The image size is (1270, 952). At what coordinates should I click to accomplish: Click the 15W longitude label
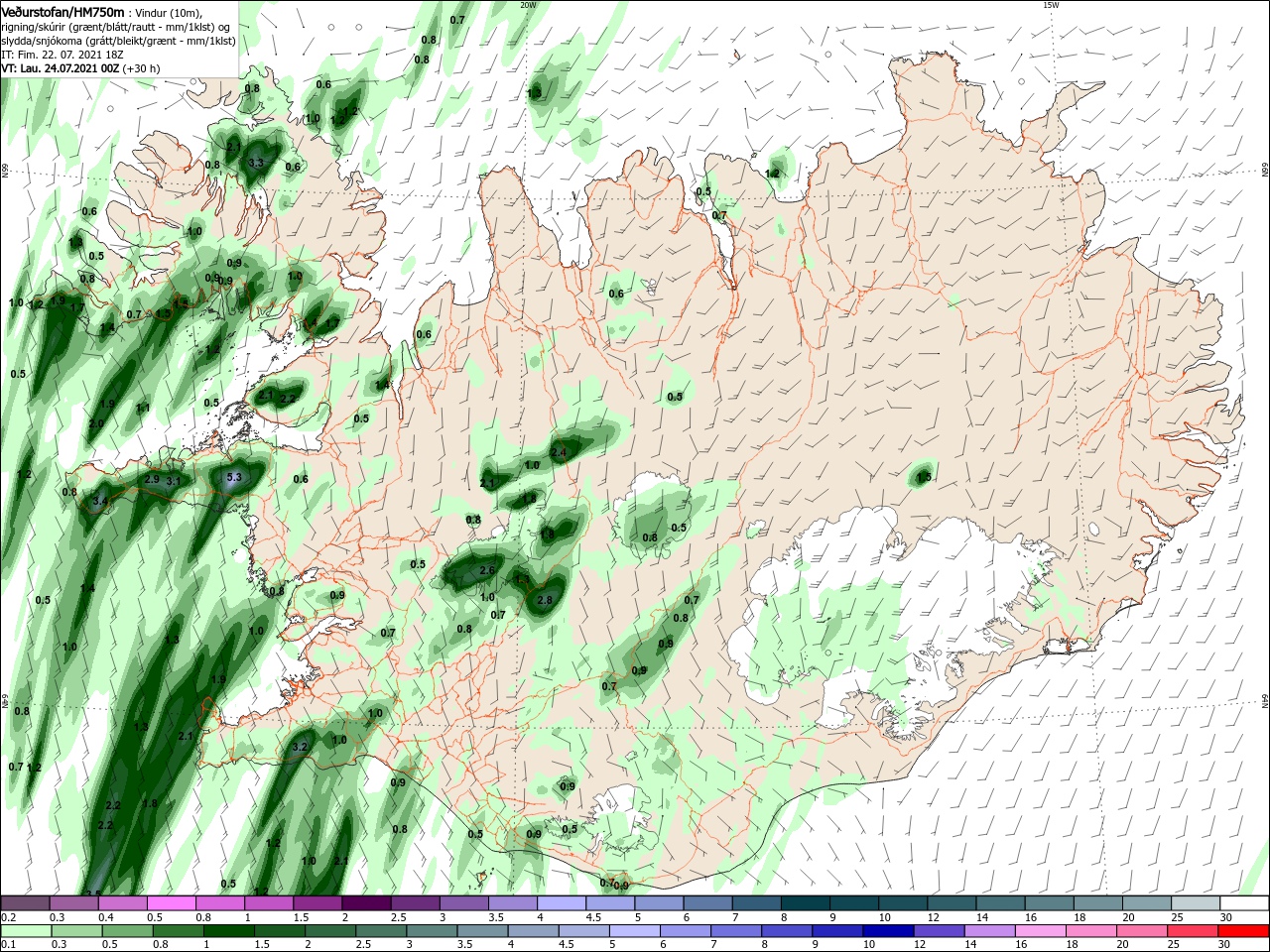click(1051, 5)
